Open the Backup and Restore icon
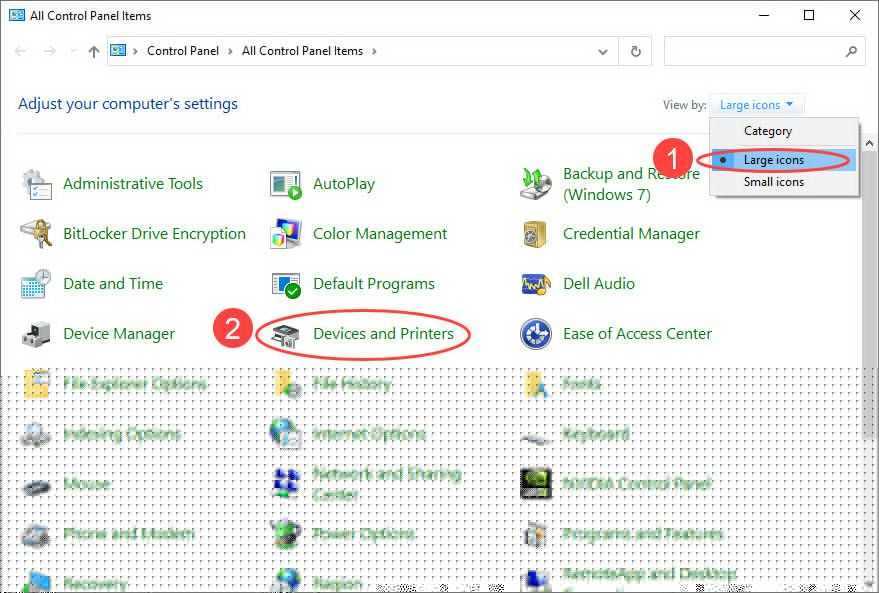 [x=536, y=184]
